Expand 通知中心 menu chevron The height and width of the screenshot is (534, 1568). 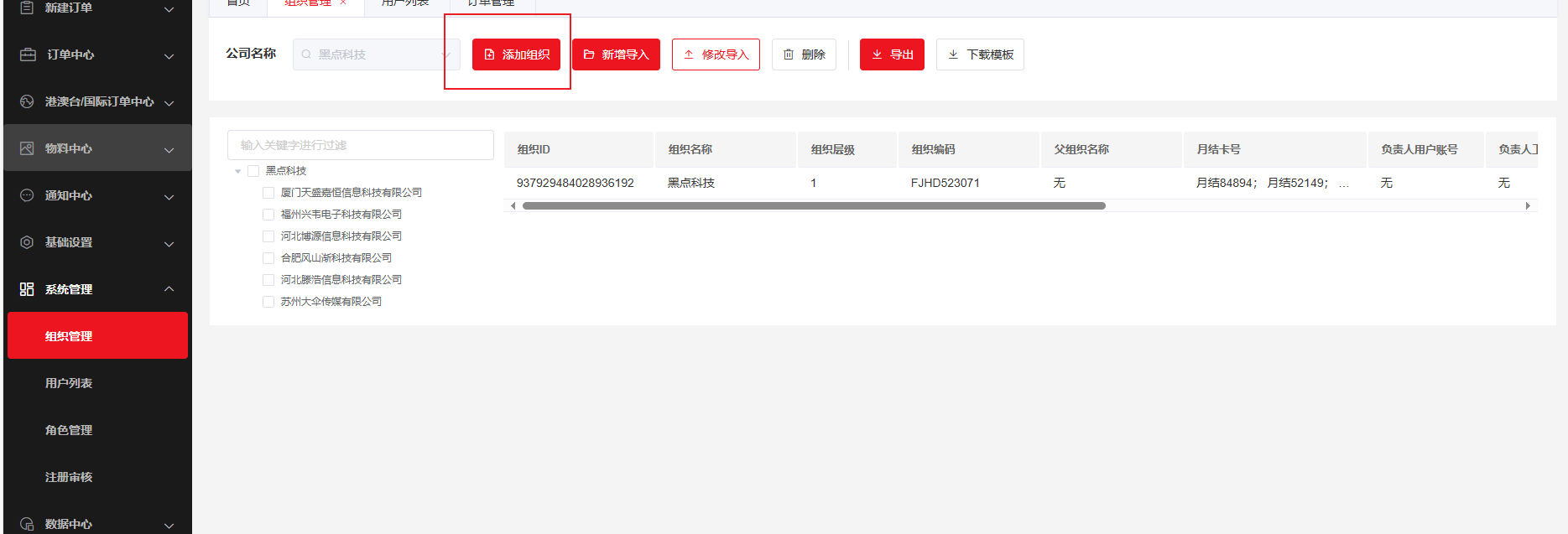pos(169,197)
